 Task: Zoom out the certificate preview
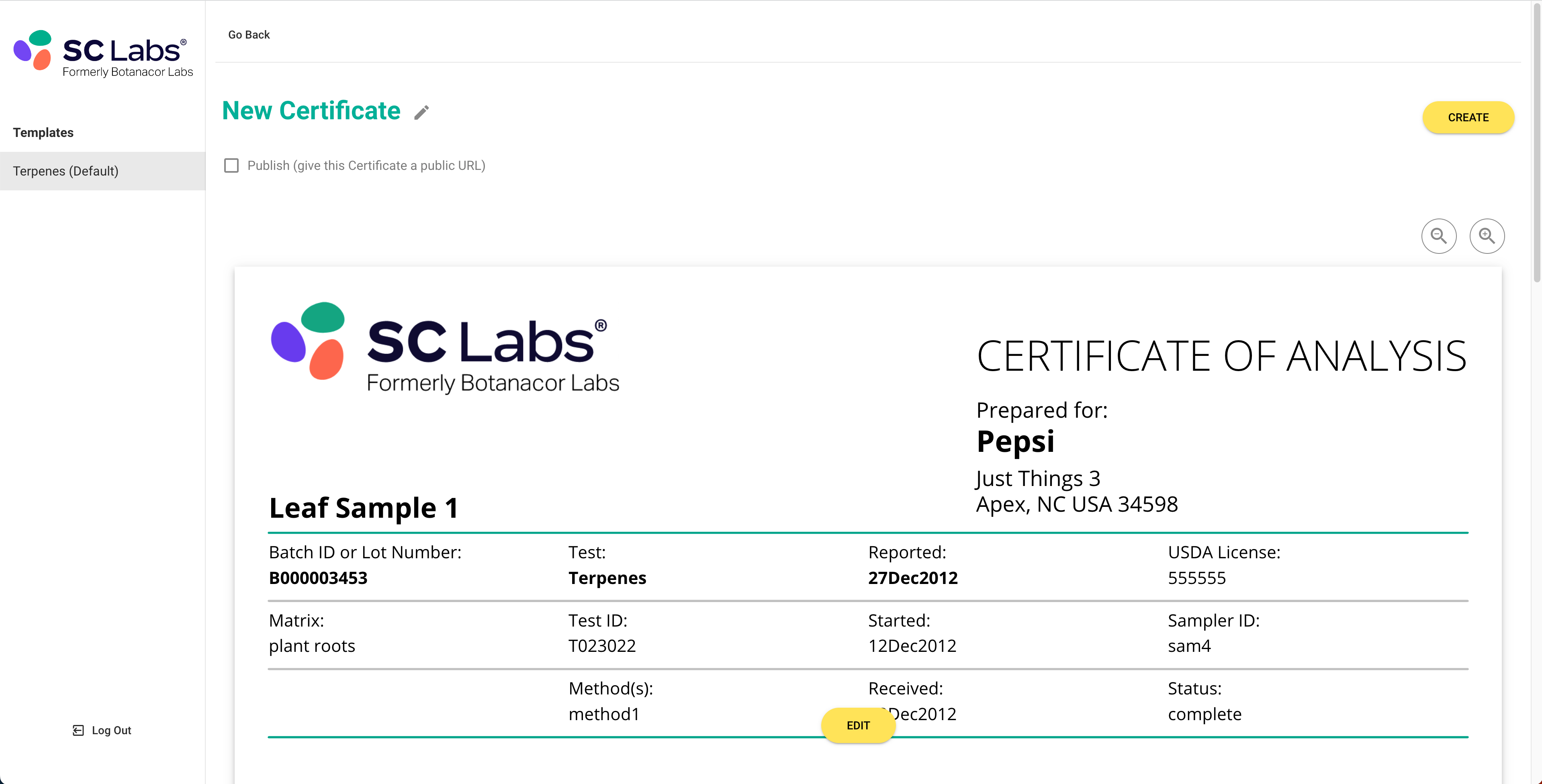(1438, 237)
